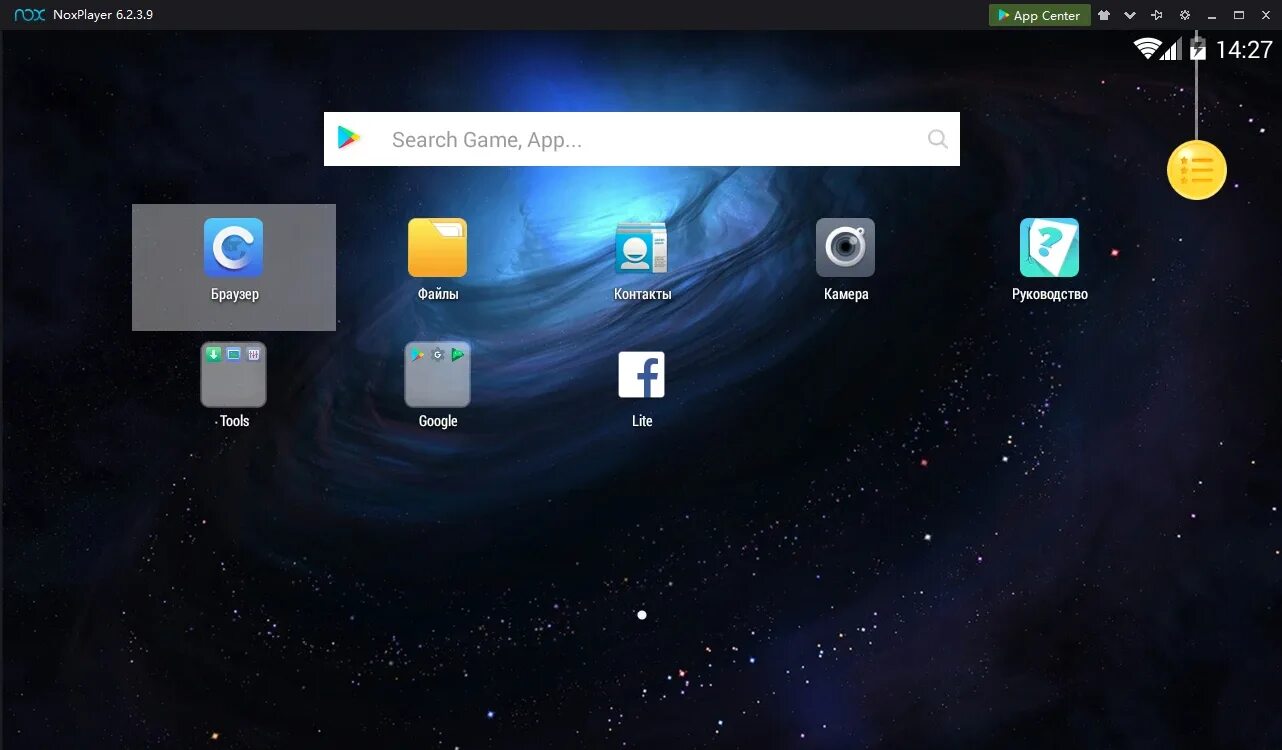Open NoxPlayer settings gear

click(x=1185, y=15)
